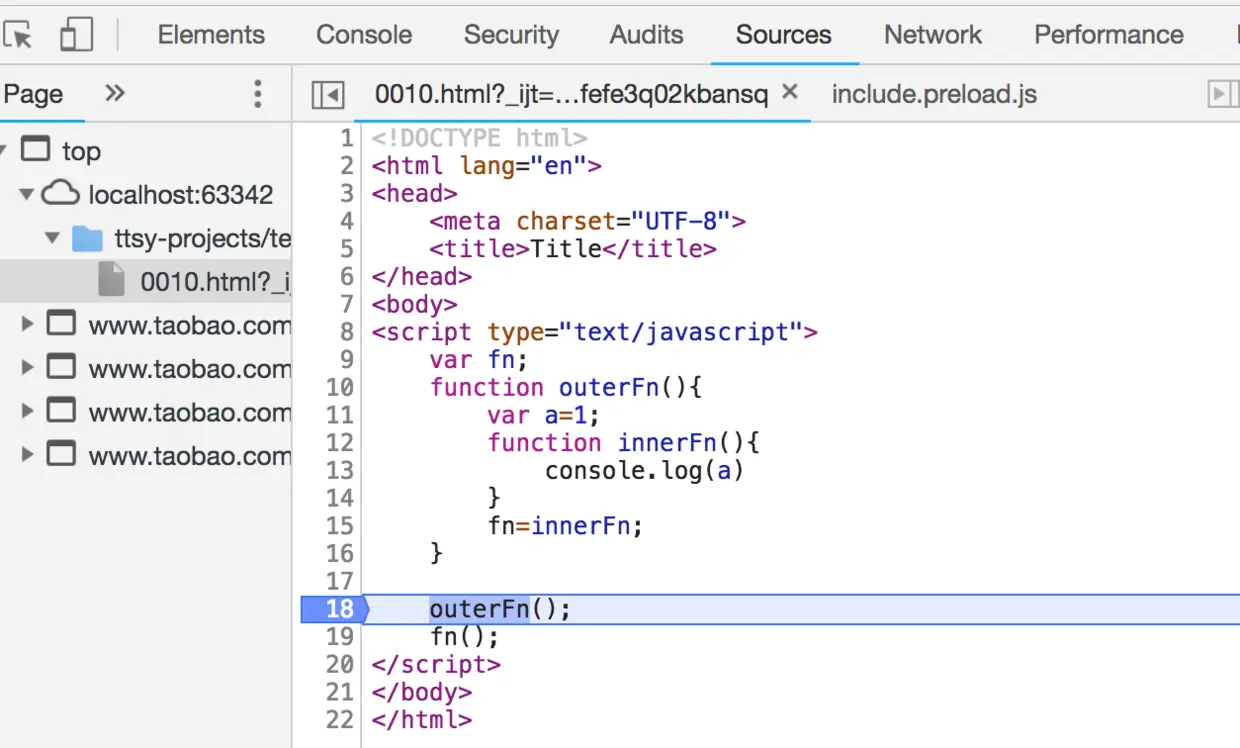The image size is (1240, 748).
Task: Click the 0010.html document icon
Action: [x=112, y=281]
